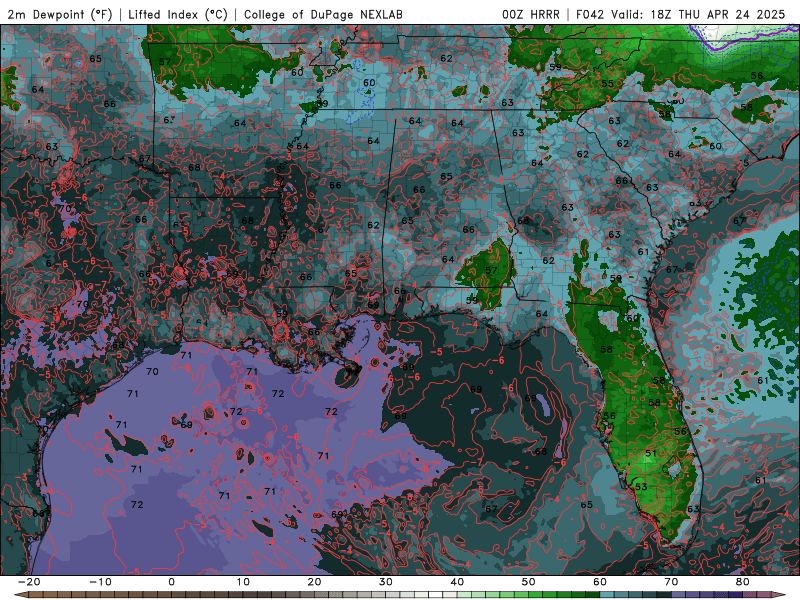Click the '20' label on the color scale
This screenshot has width=800, height=600.
pos(314,582)
